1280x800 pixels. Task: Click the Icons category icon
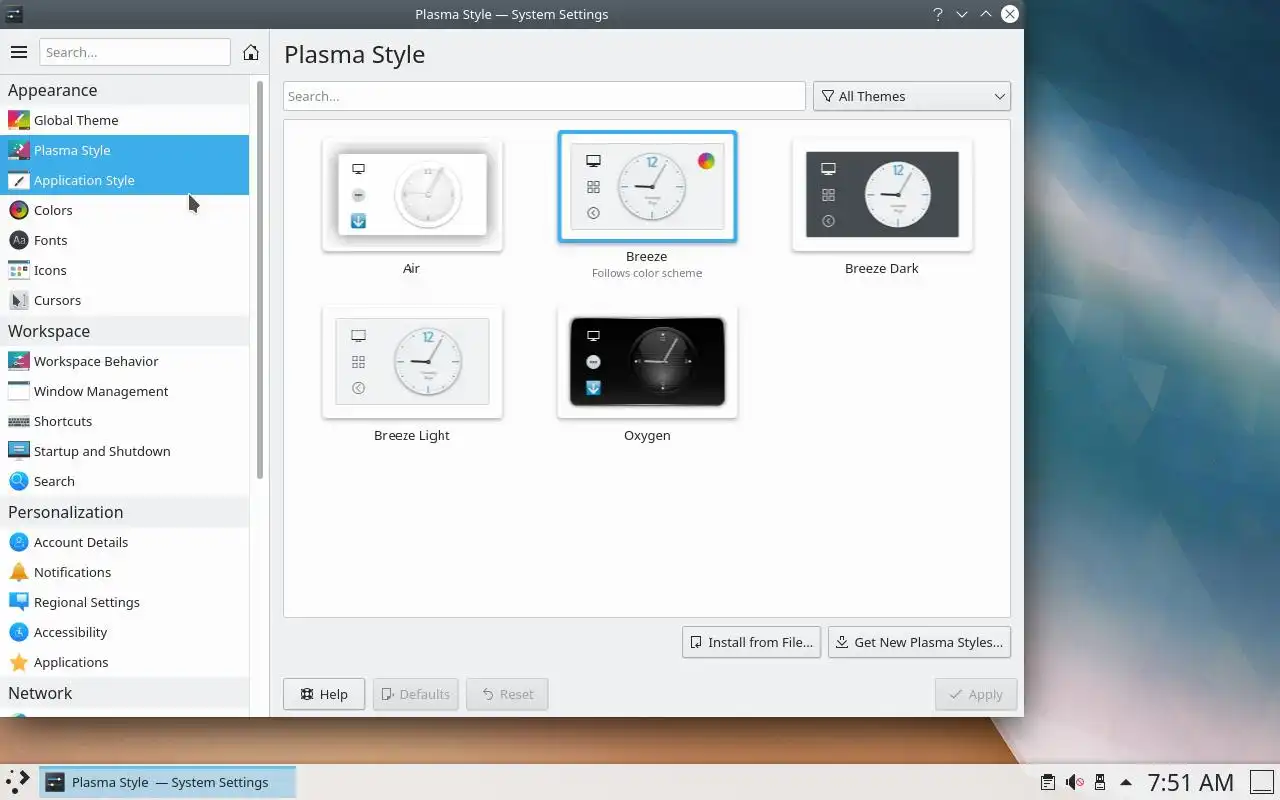18,270
